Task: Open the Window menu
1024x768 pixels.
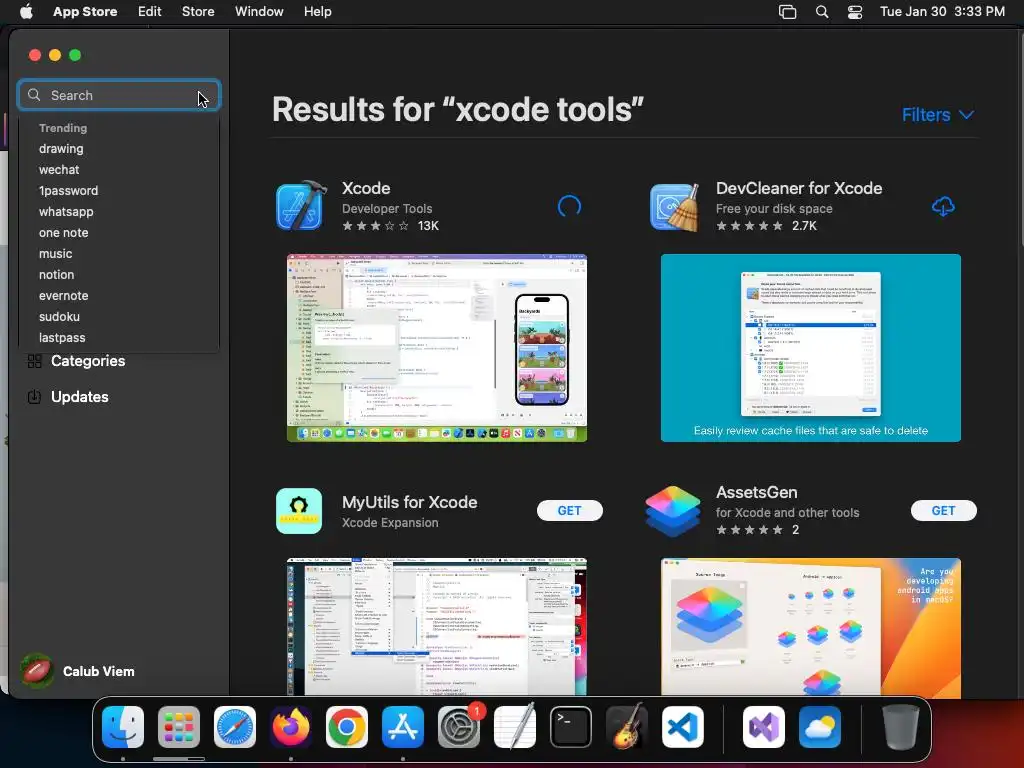Action: click(x=259, y=12)
